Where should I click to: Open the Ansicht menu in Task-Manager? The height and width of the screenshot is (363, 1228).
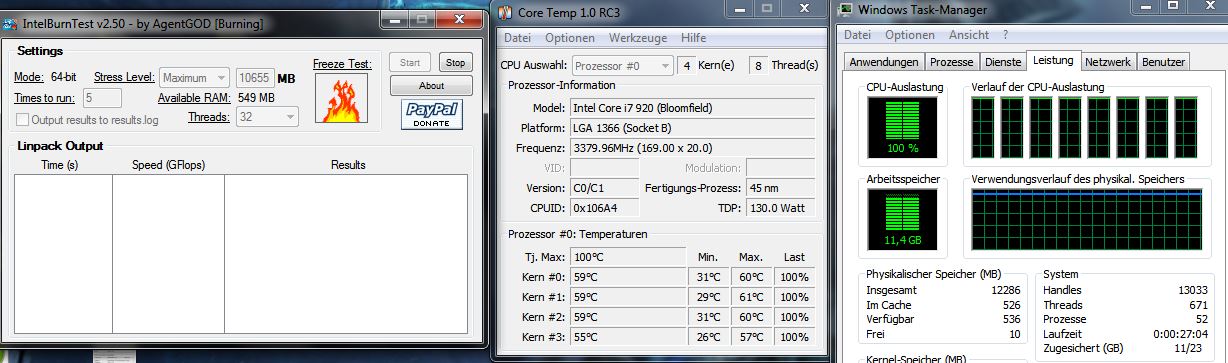tap(968, 34)
